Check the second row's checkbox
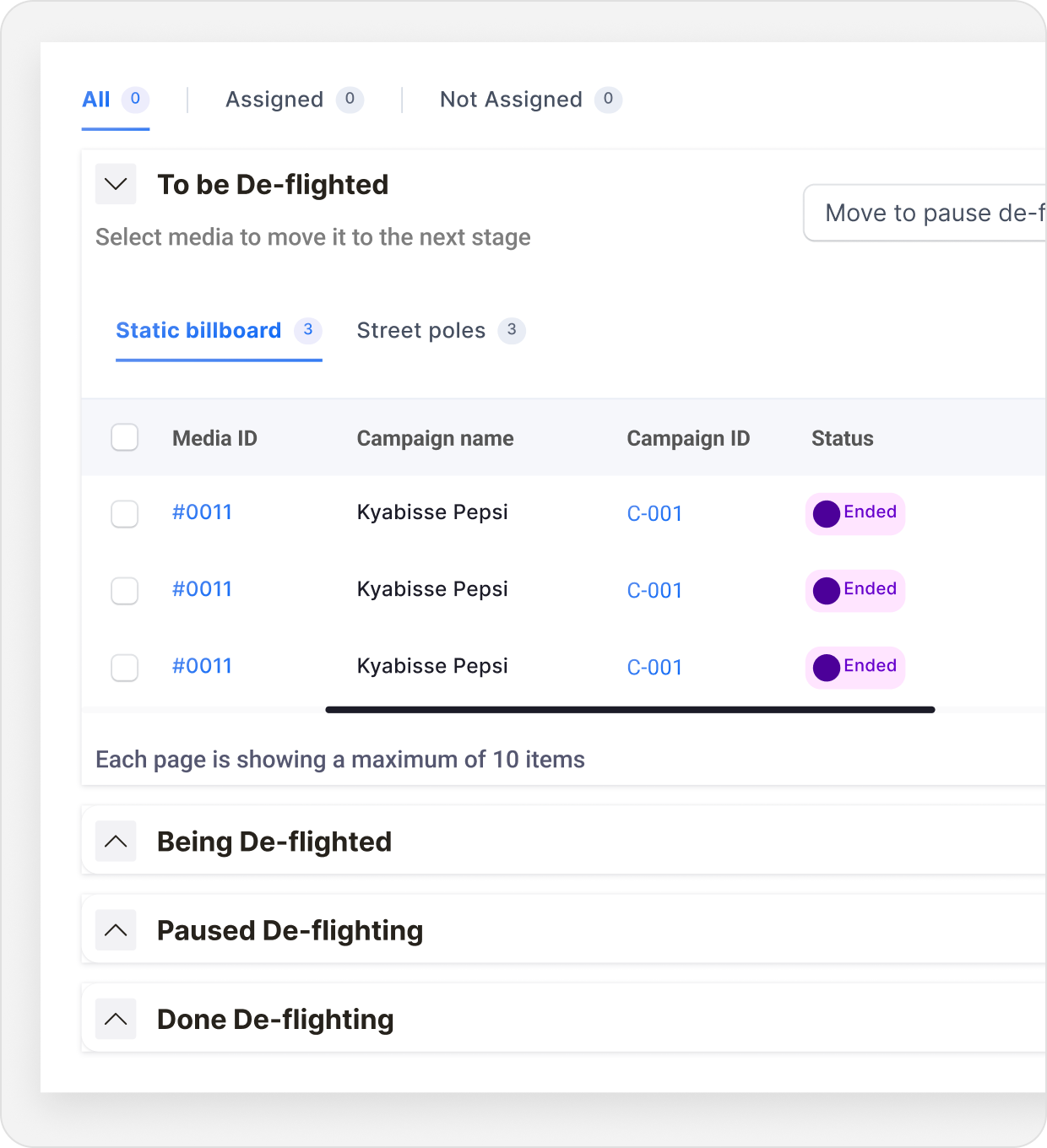 pos(125,591)
